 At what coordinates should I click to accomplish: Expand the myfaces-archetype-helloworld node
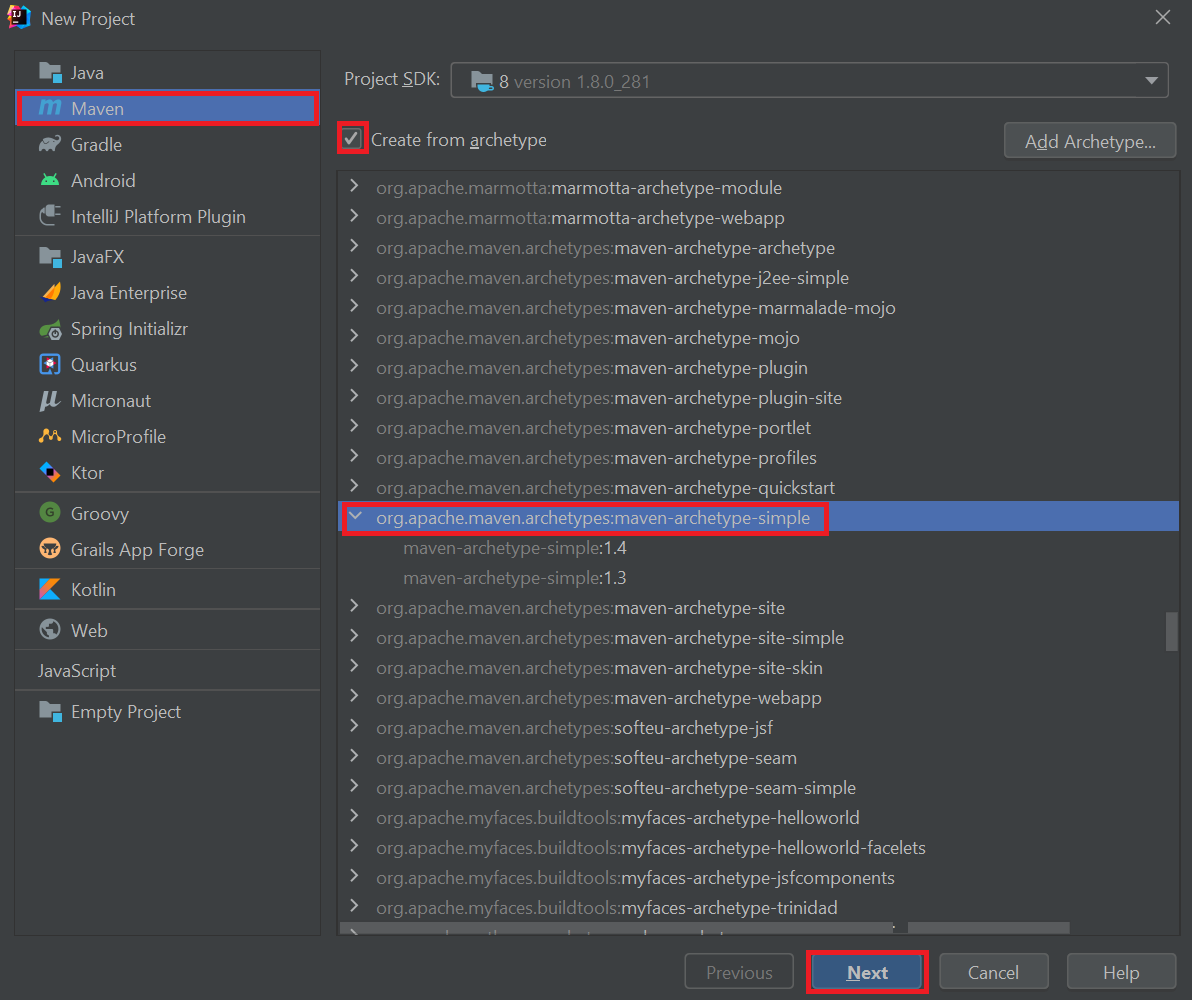[354, 817]
